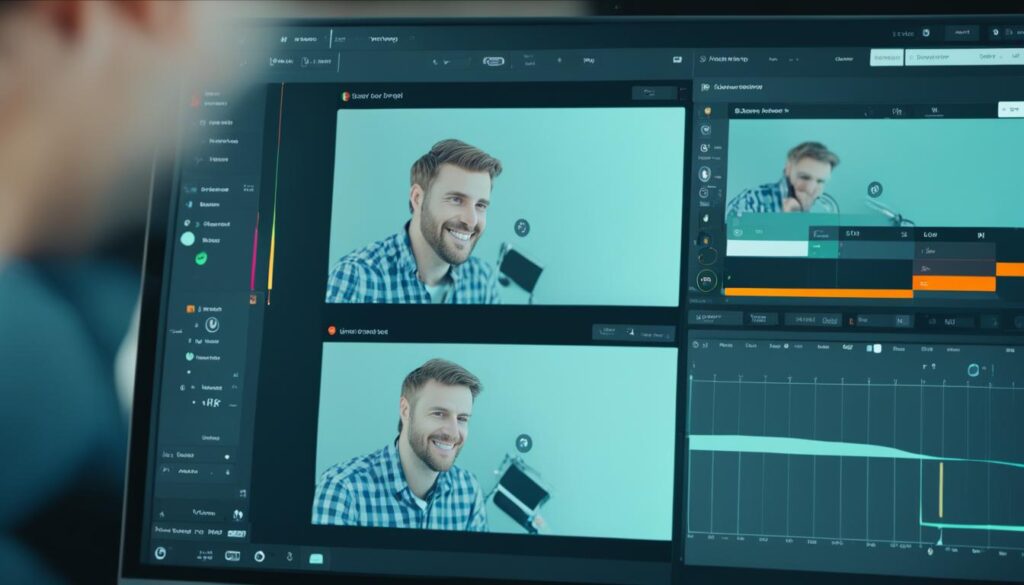This screenshot has height=585, width=1024.
Task: Select the upper preview video of smiling man
Action: [x=504, y=206]
